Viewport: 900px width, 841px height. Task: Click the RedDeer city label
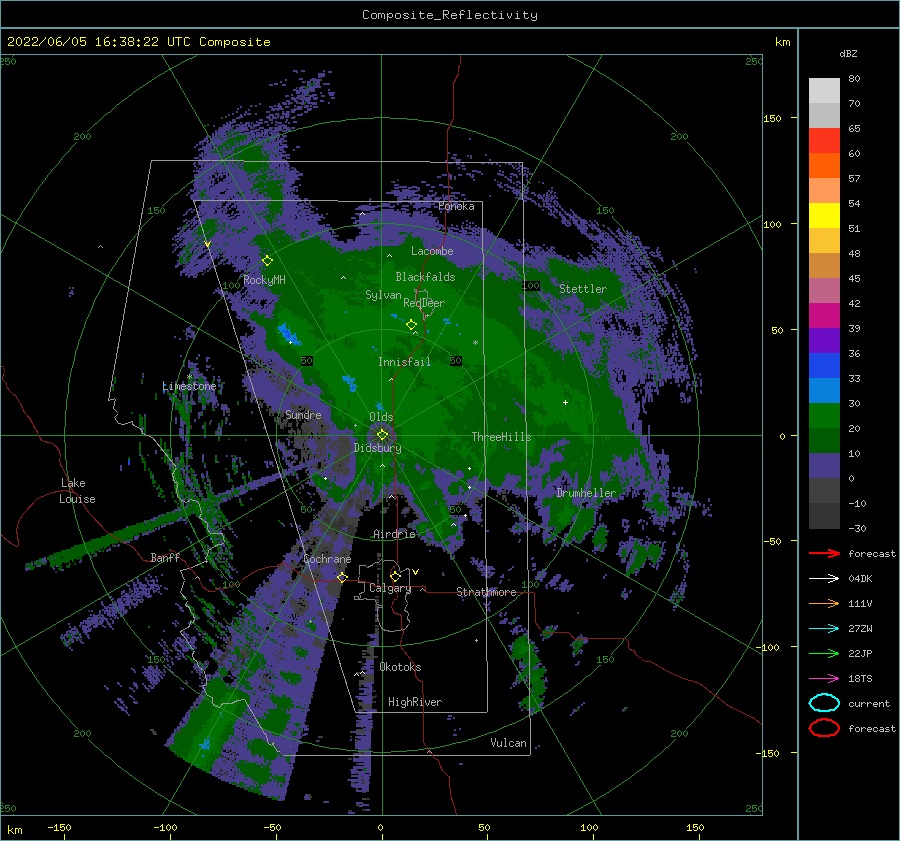tap(424, 303)
